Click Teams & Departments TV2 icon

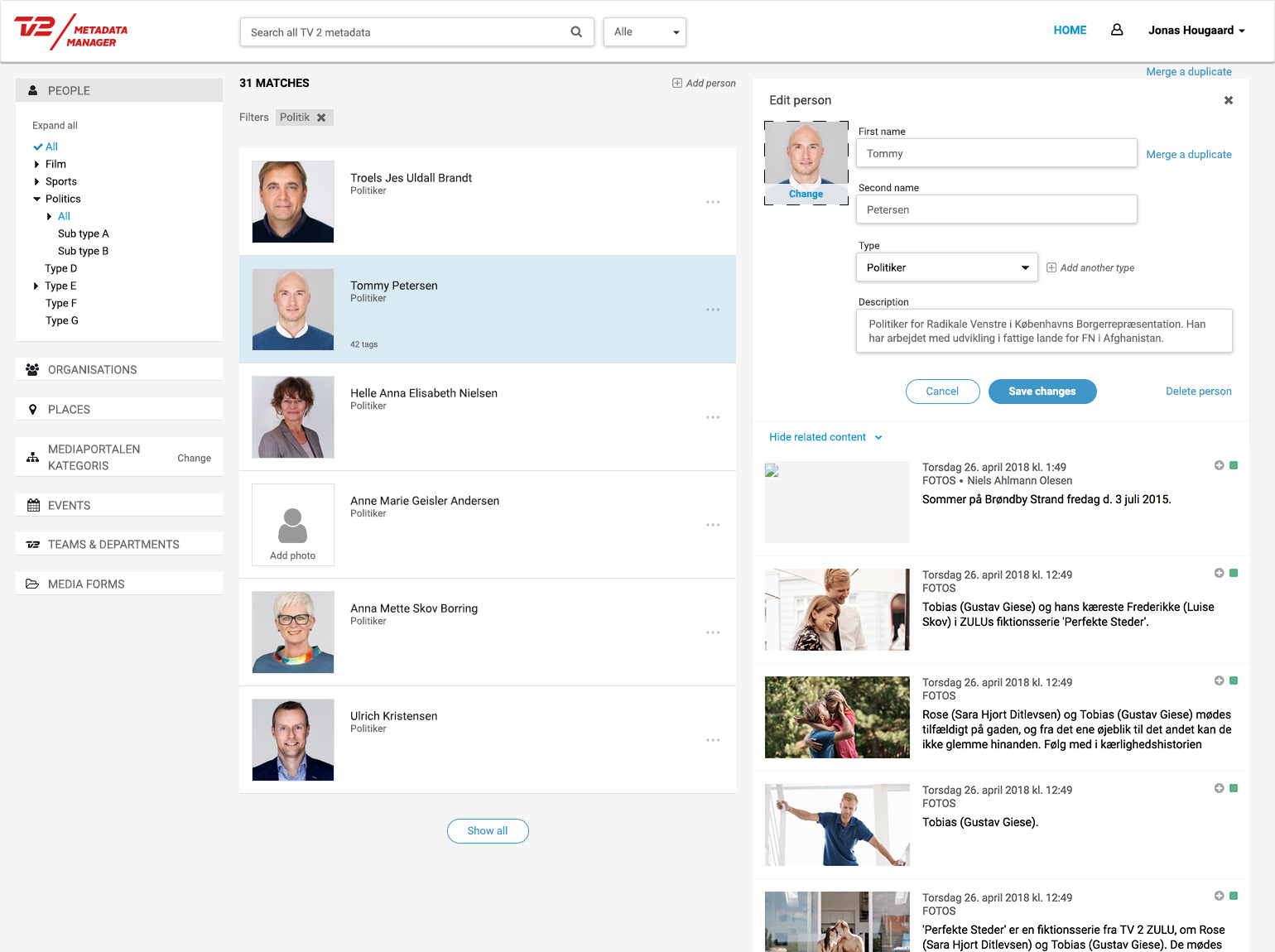33,545
